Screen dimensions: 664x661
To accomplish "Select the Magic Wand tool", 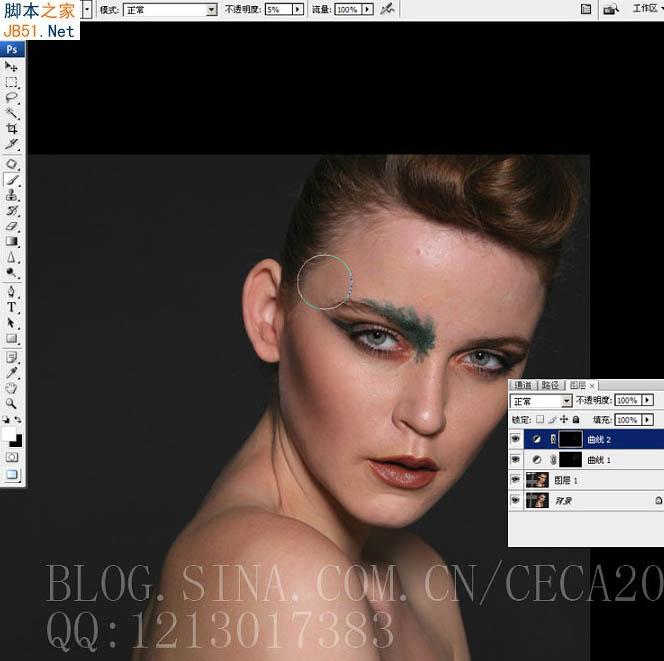I will pyautogui.click(x=11, y=113).
